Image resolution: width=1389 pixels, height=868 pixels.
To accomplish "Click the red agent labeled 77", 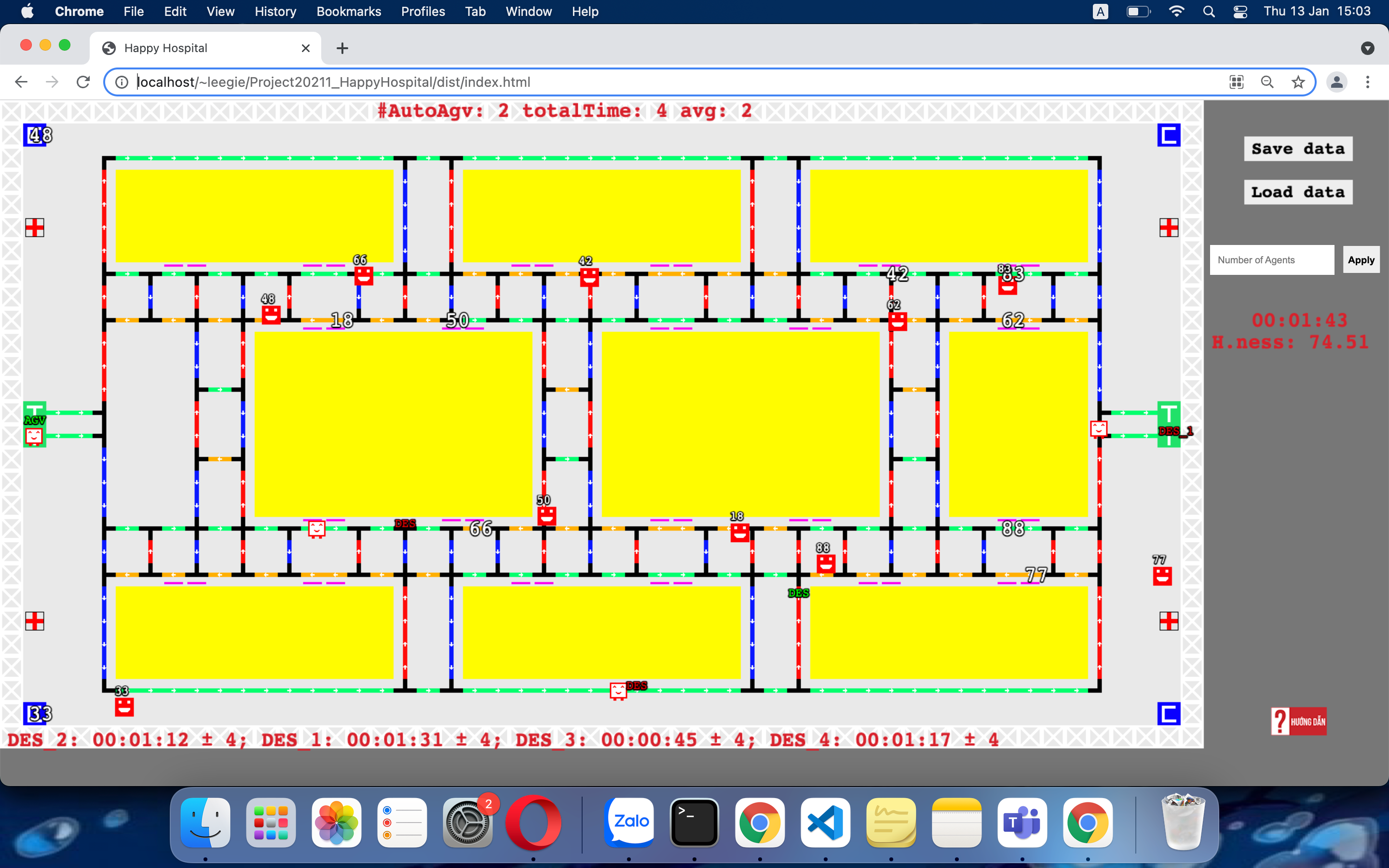I will [x=1162, y=576].
